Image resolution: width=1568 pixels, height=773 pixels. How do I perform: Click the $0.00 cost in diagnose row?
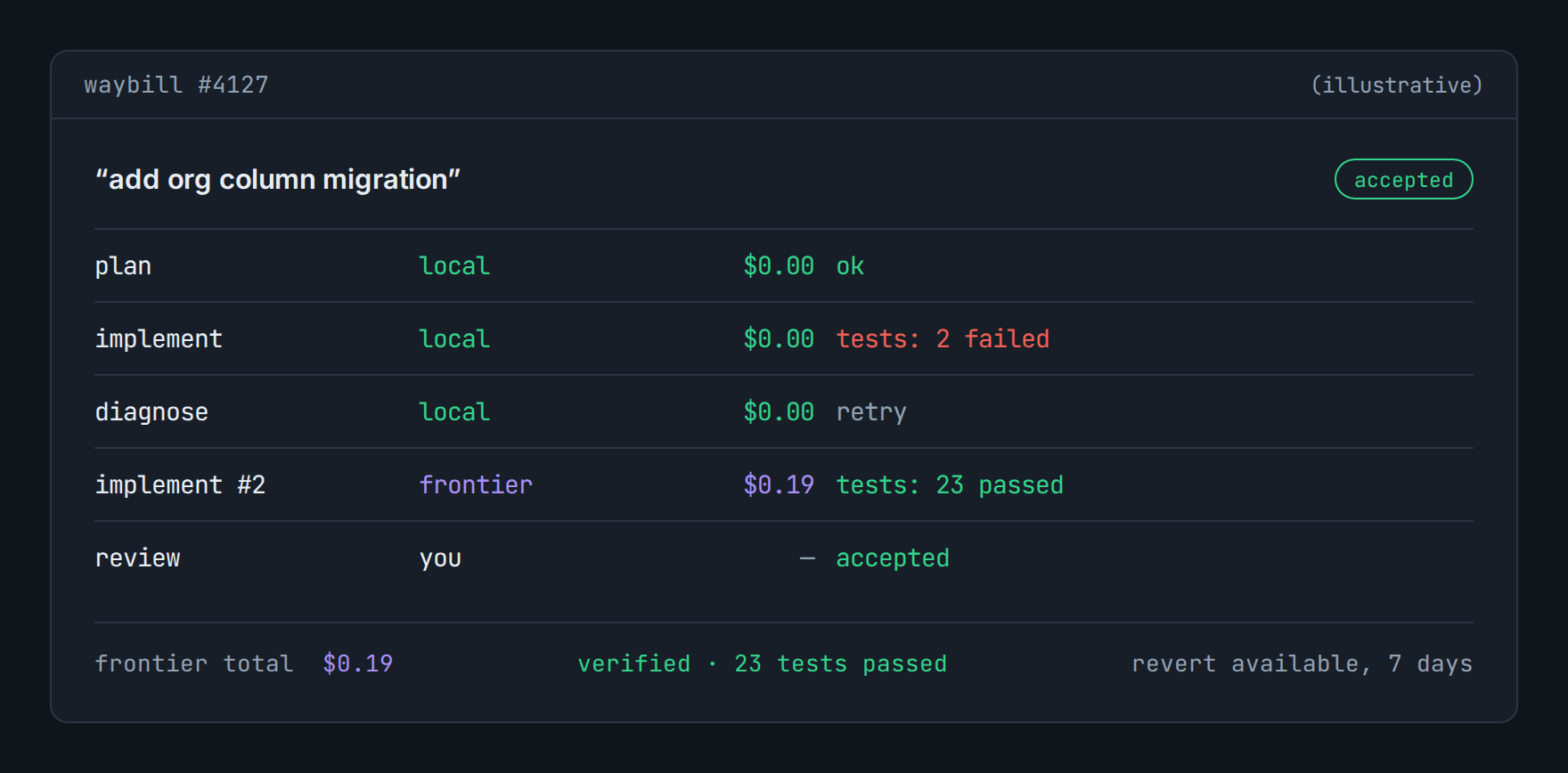pos(779,412)
